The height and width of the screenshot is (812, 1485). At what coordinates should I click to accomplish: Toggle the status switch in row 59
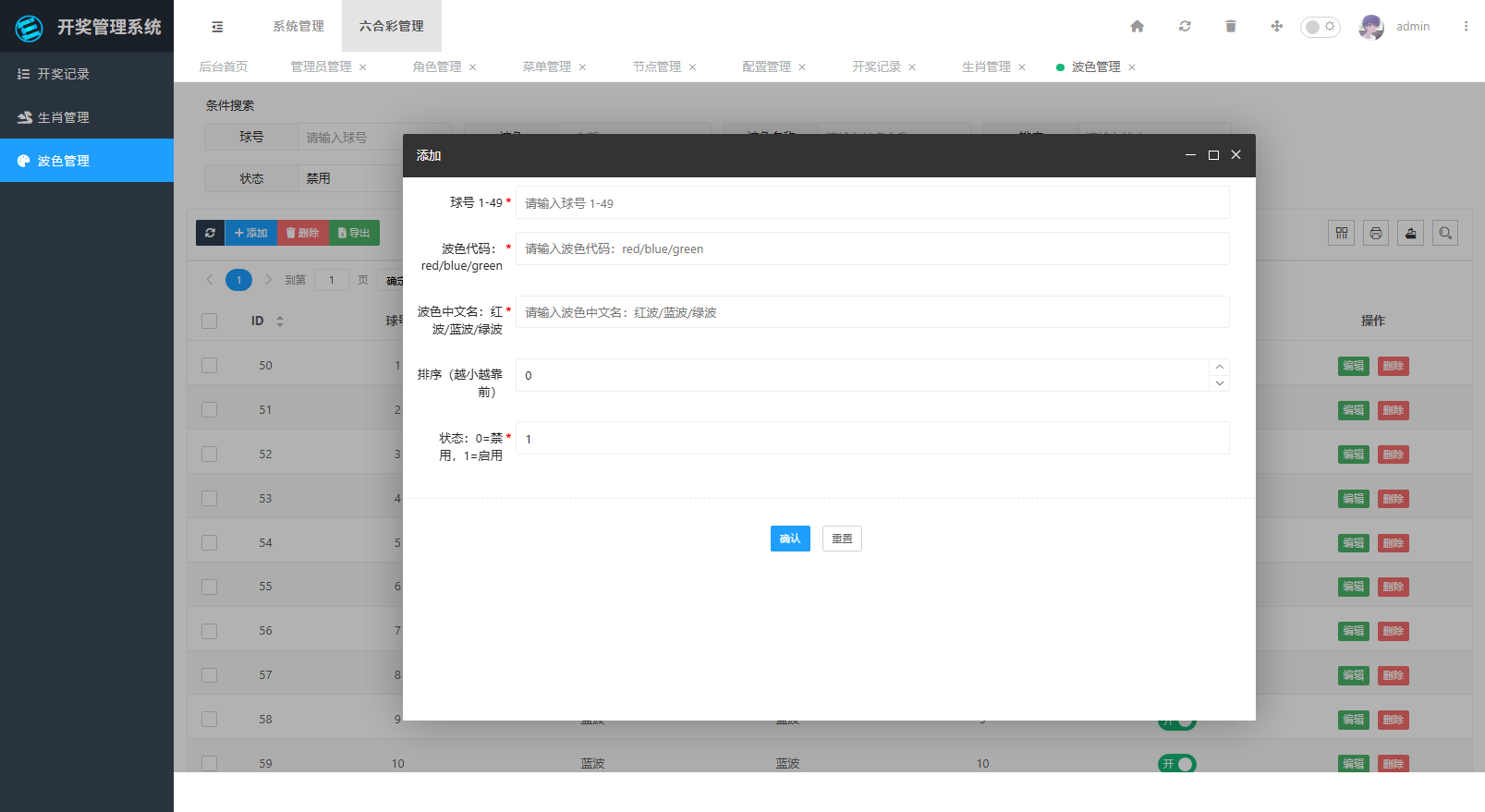(1177, 763)
